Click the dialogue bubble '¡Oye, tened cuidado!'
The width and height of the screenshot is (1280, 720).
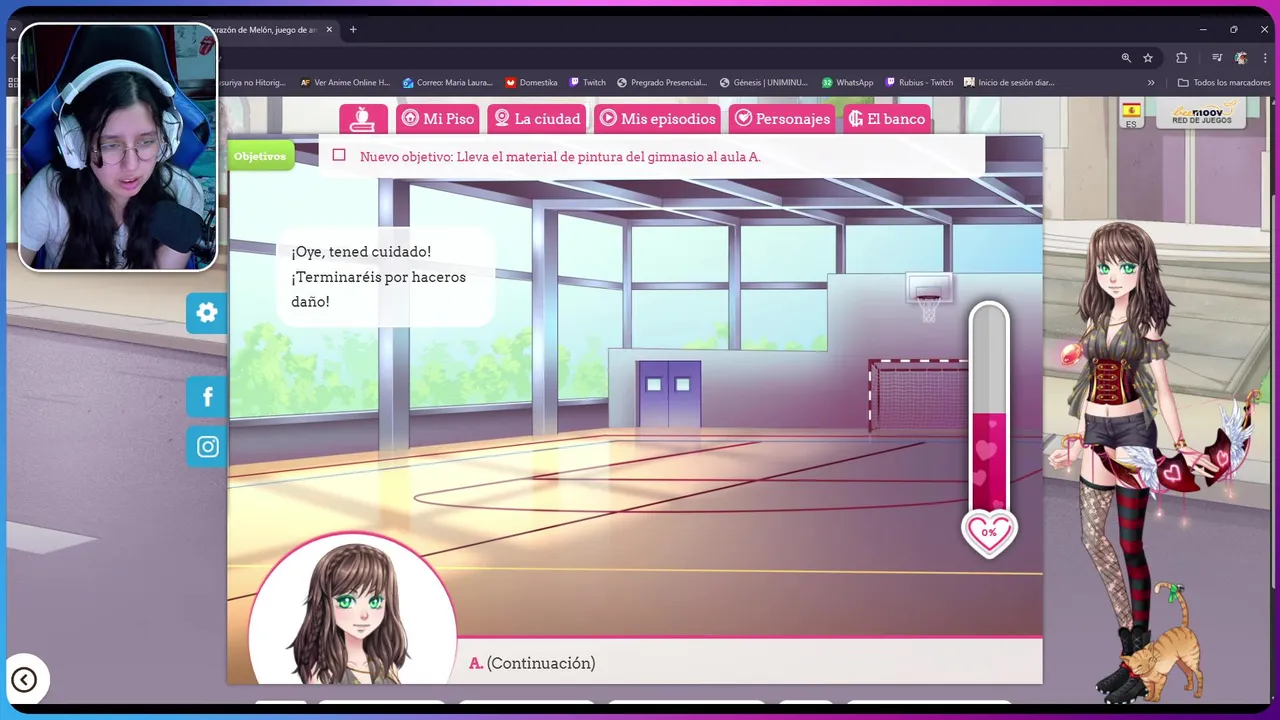click(x=385, y=277)
